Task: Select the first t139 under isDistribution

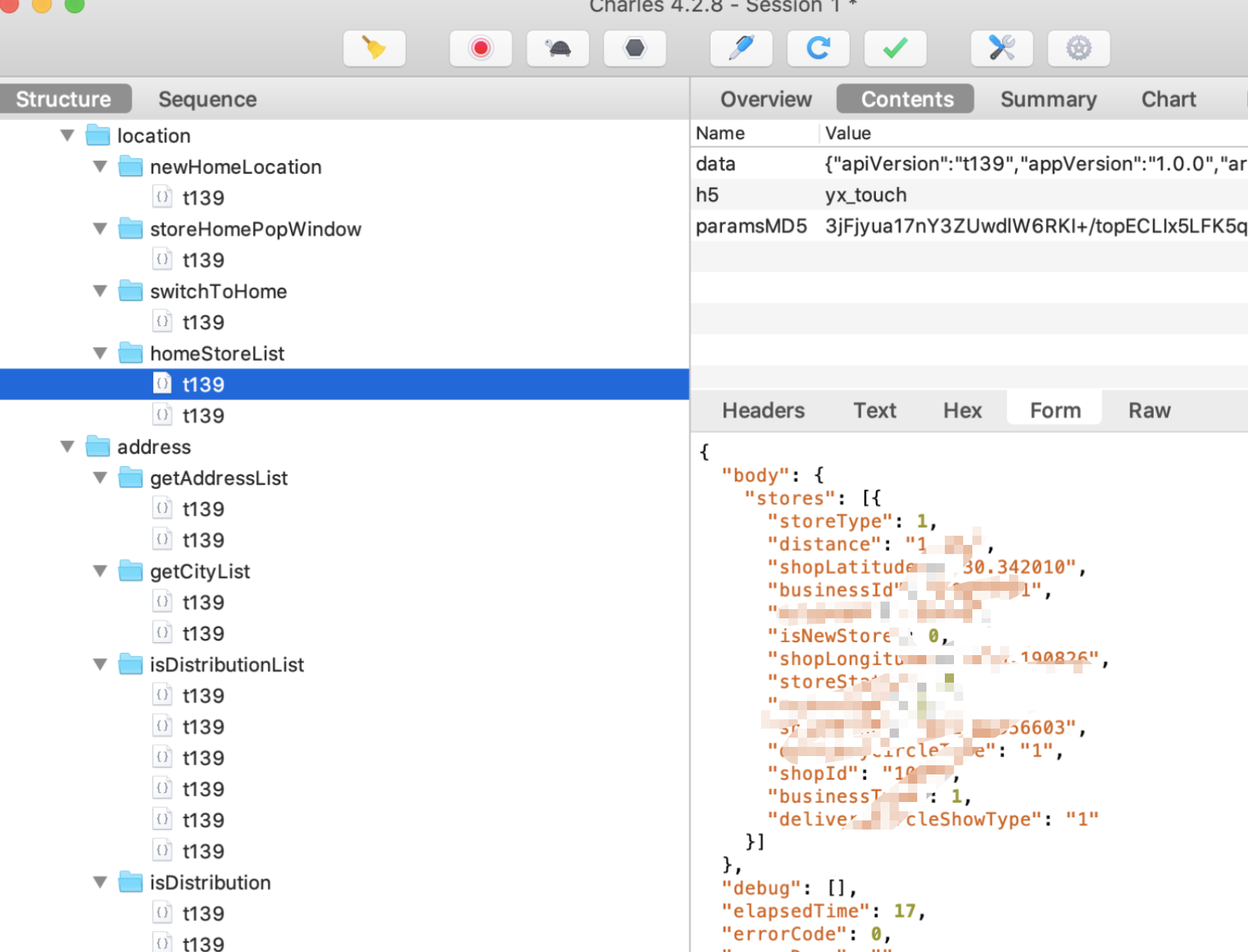Action: pos(203,914)
